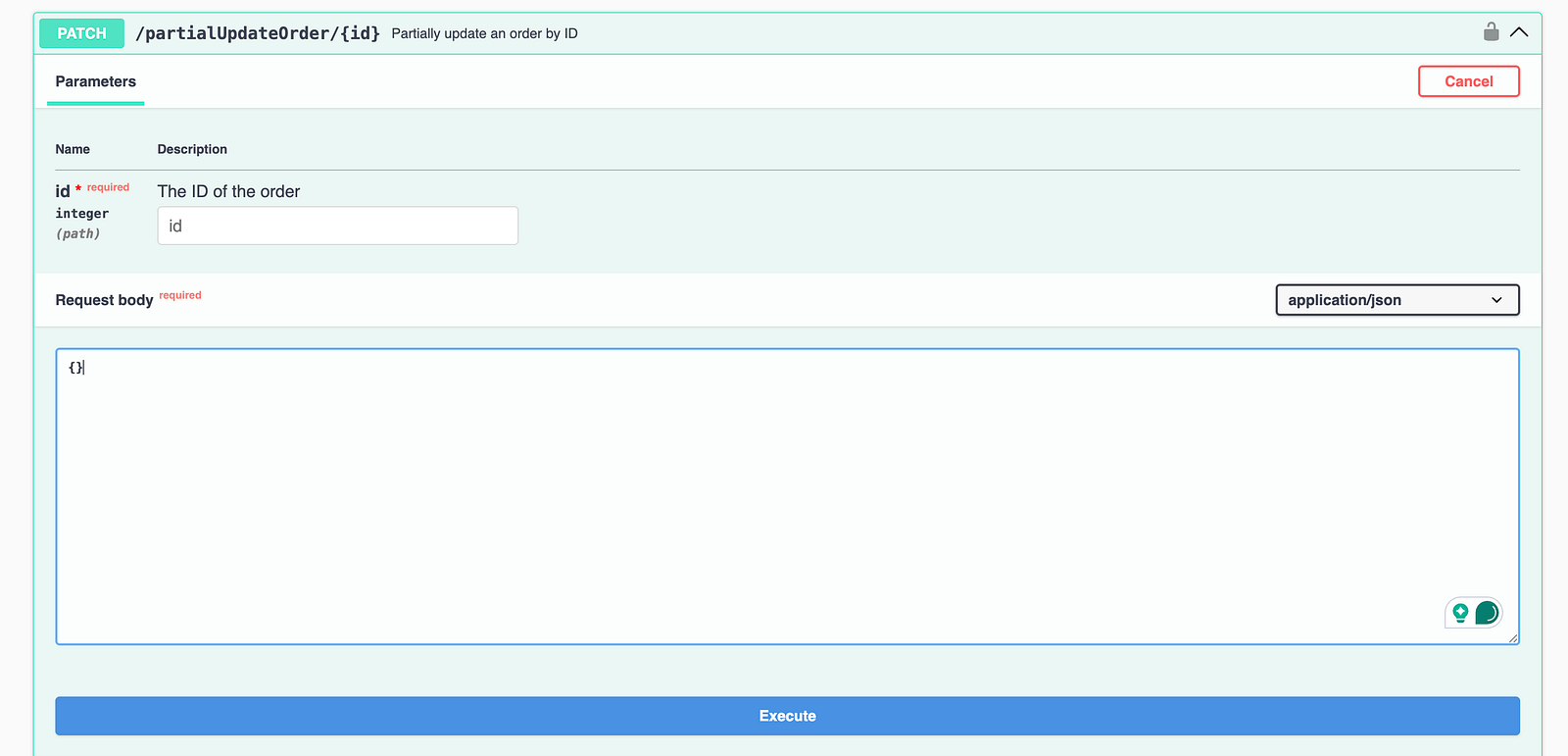Collapse the PATCH operation with chevron
This screenshot has width=1568, height=756.
[1519, 32]
